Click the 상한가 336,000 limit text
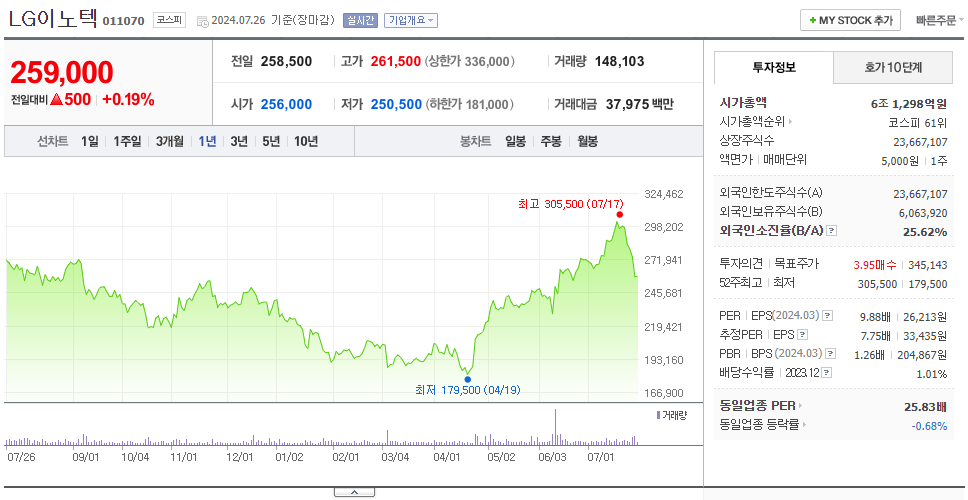 click(470, 61)
